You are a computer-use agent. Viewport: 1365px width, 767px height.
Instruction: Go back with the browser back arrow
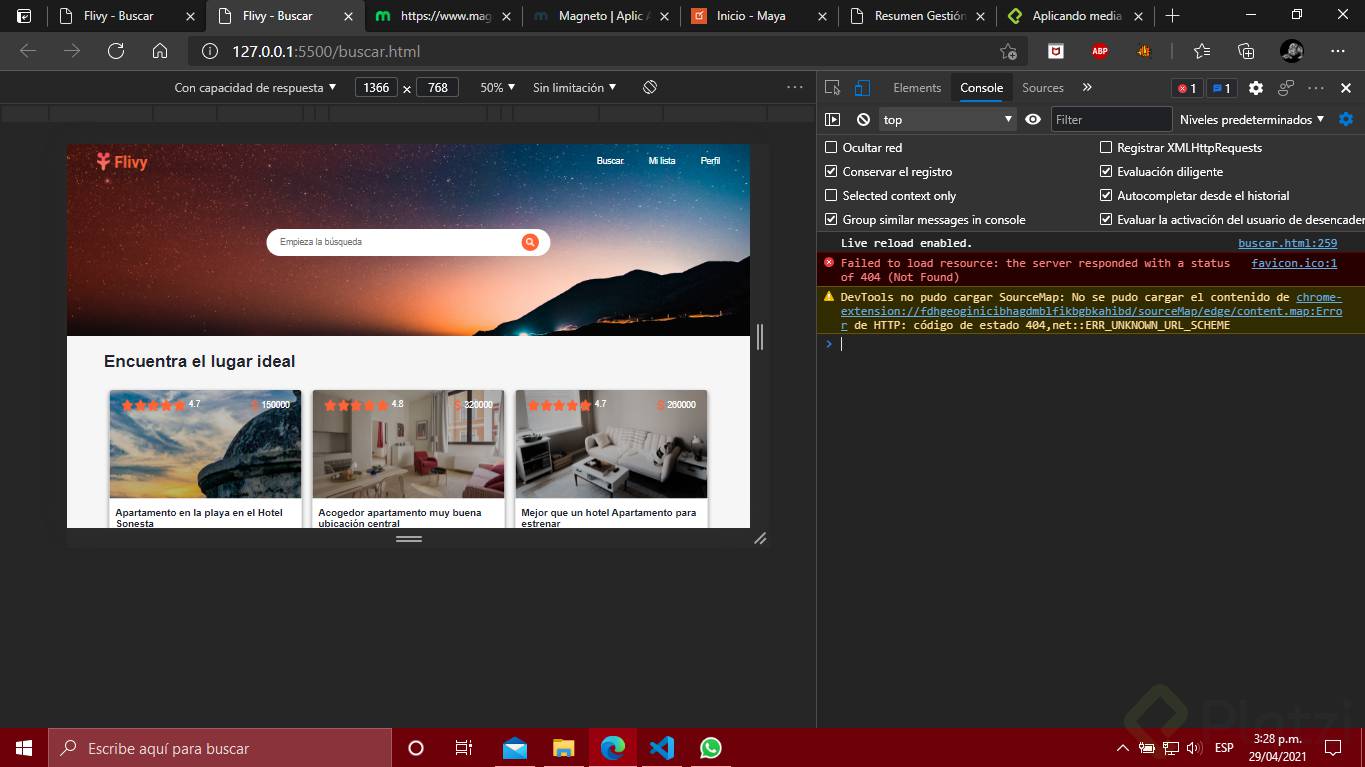[28, 51]
